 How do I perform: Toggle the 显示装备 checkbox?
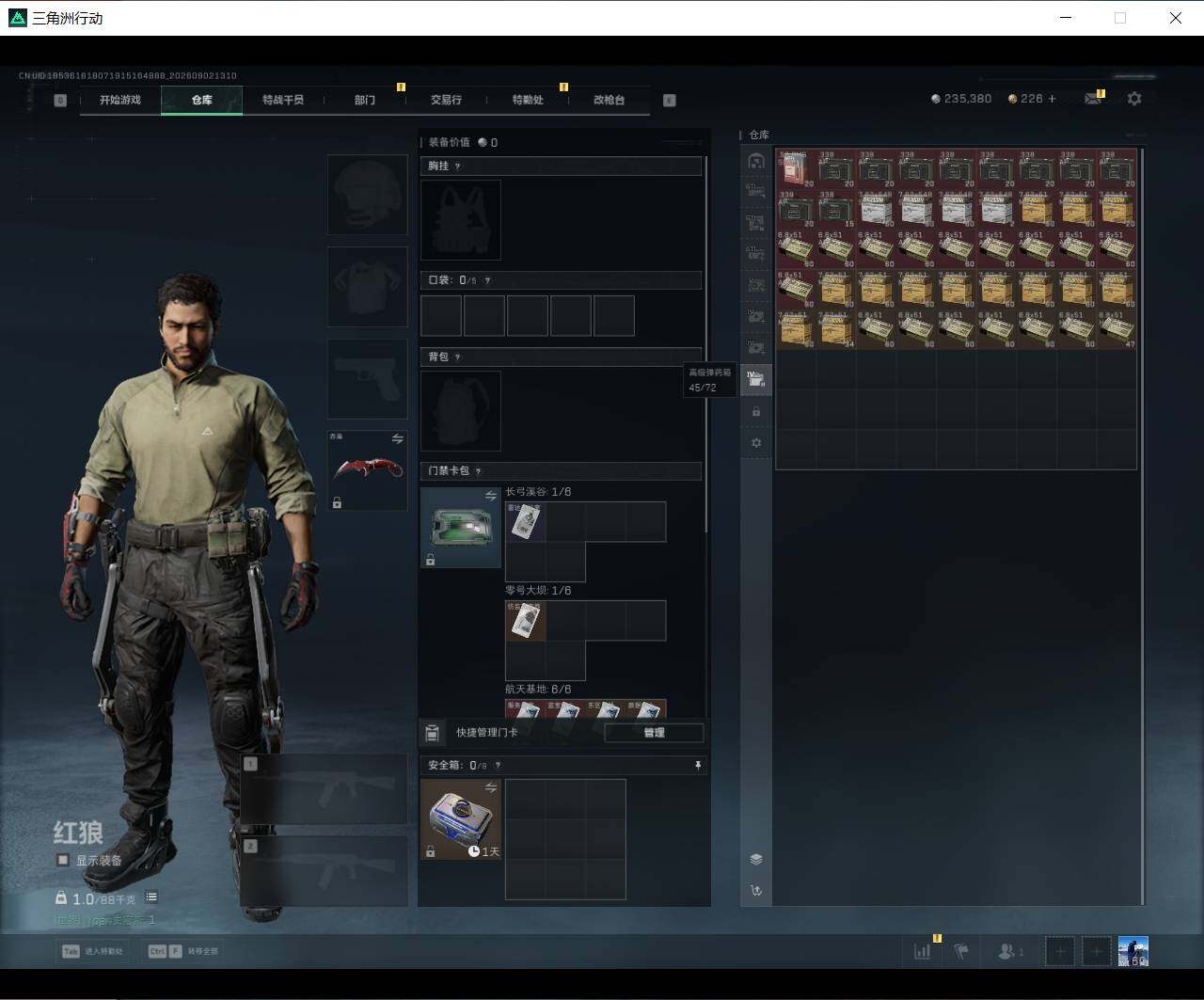point(63,860)
